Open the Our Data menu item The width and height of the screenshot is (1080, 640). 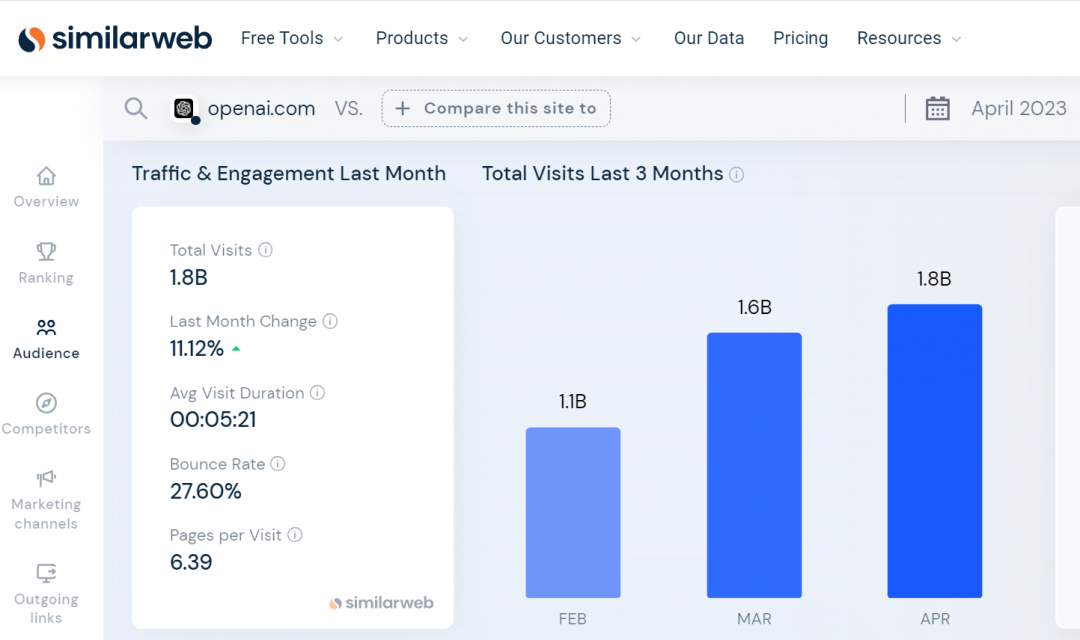tap(709, 38)
